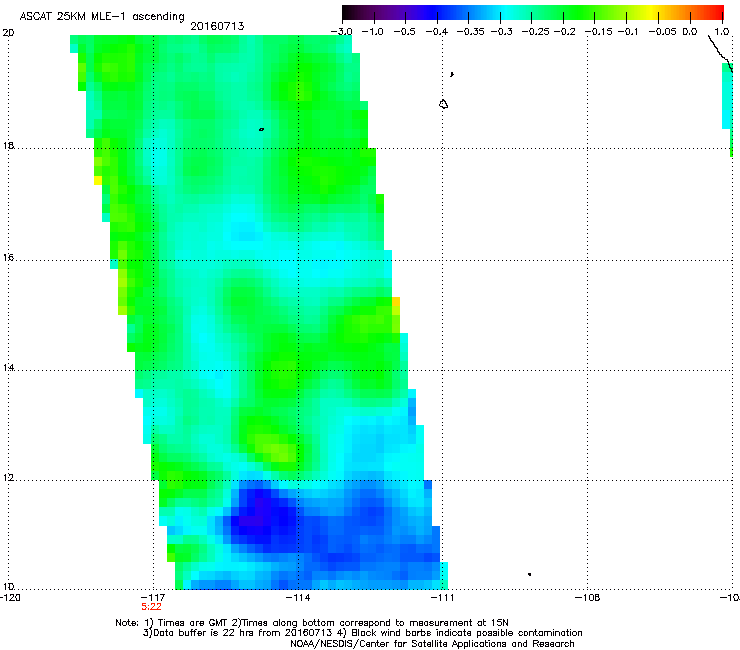Click colorbar label -0.4
Viewport: 740px width, 650px height.
[x=437, y=32]
